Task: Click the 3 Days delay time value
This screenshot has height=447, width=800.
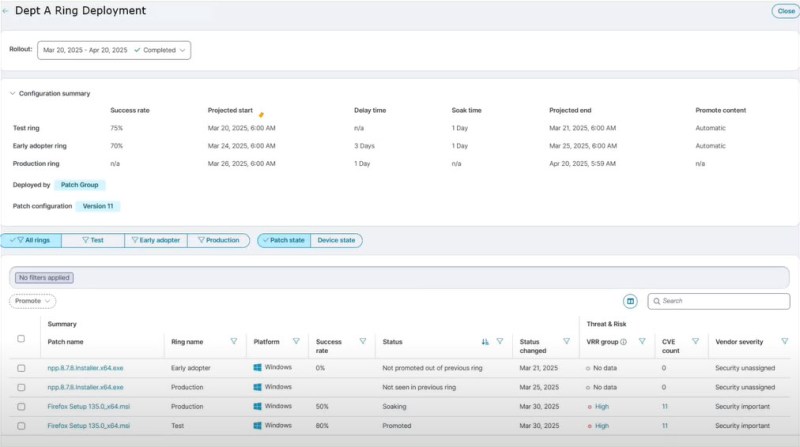Action: click(x=364, y=146)
